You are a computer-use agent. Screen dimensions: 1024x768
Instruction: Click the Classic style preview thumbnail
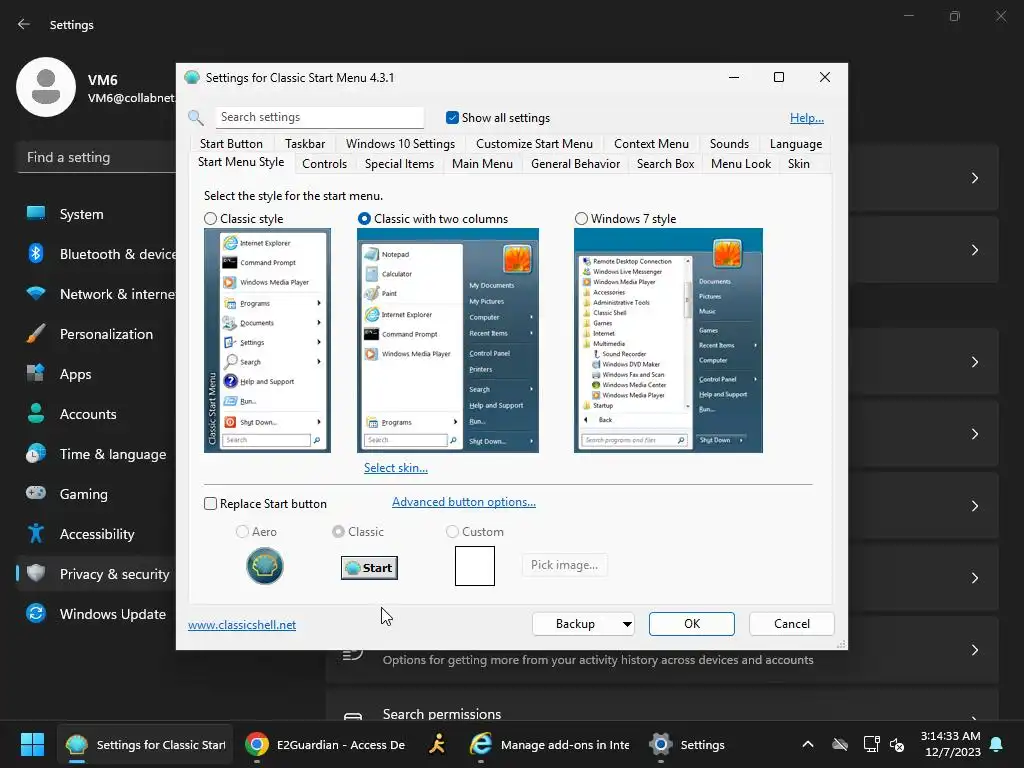(x=267, y=340)
